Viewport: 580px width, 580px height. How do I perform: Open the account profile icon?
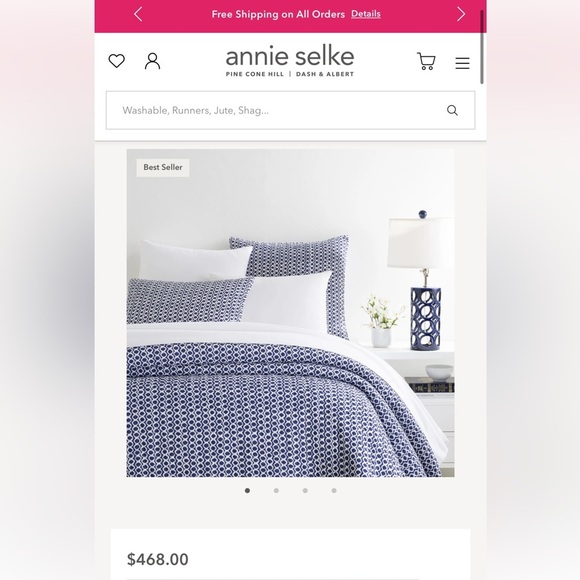pos(152,61)
